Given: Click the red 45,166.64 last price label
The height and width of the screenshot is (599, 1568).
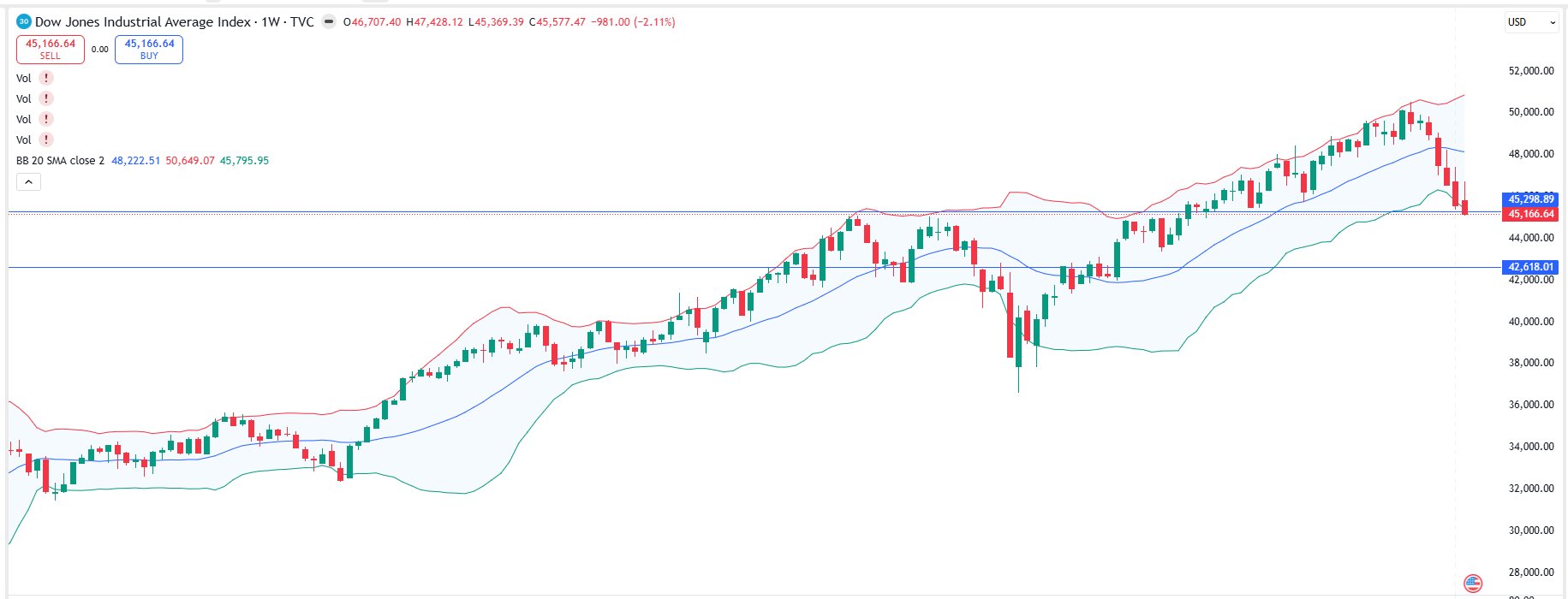Looking at the screenshot, I should (1530, 214).
